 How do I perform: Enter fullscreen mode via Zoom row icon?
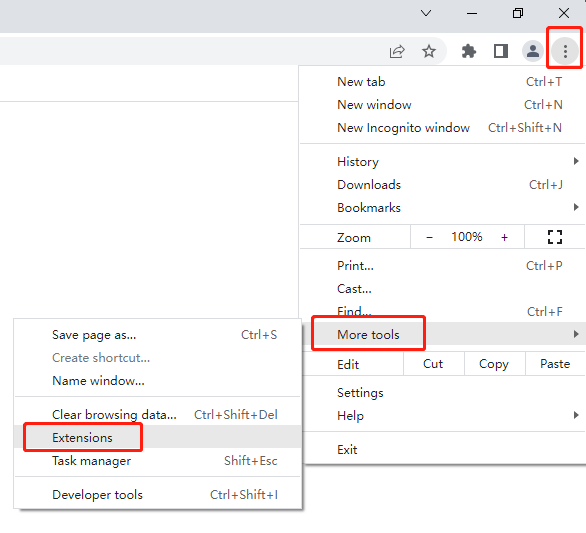555,237
